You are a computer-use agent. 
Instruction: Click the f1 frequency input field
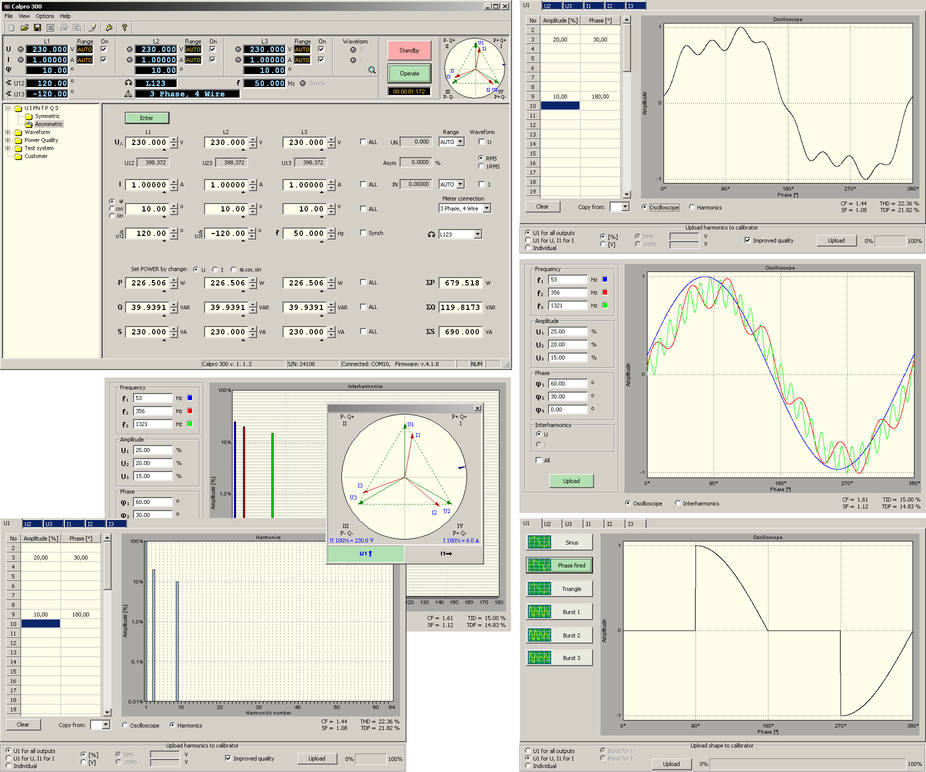coord(568,280)
